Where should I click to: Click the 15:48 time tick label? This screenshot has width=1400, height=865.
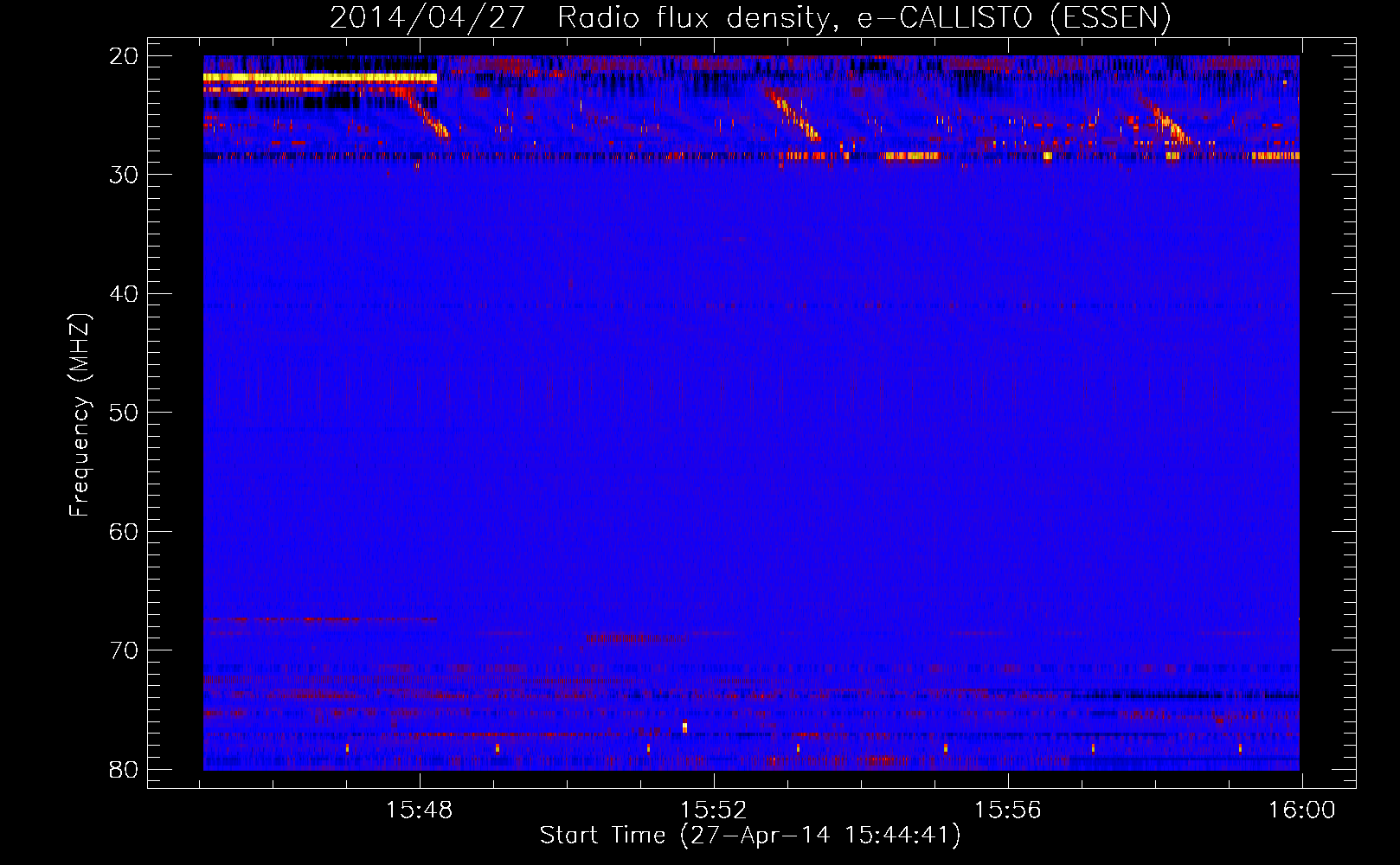pos(420,811)
